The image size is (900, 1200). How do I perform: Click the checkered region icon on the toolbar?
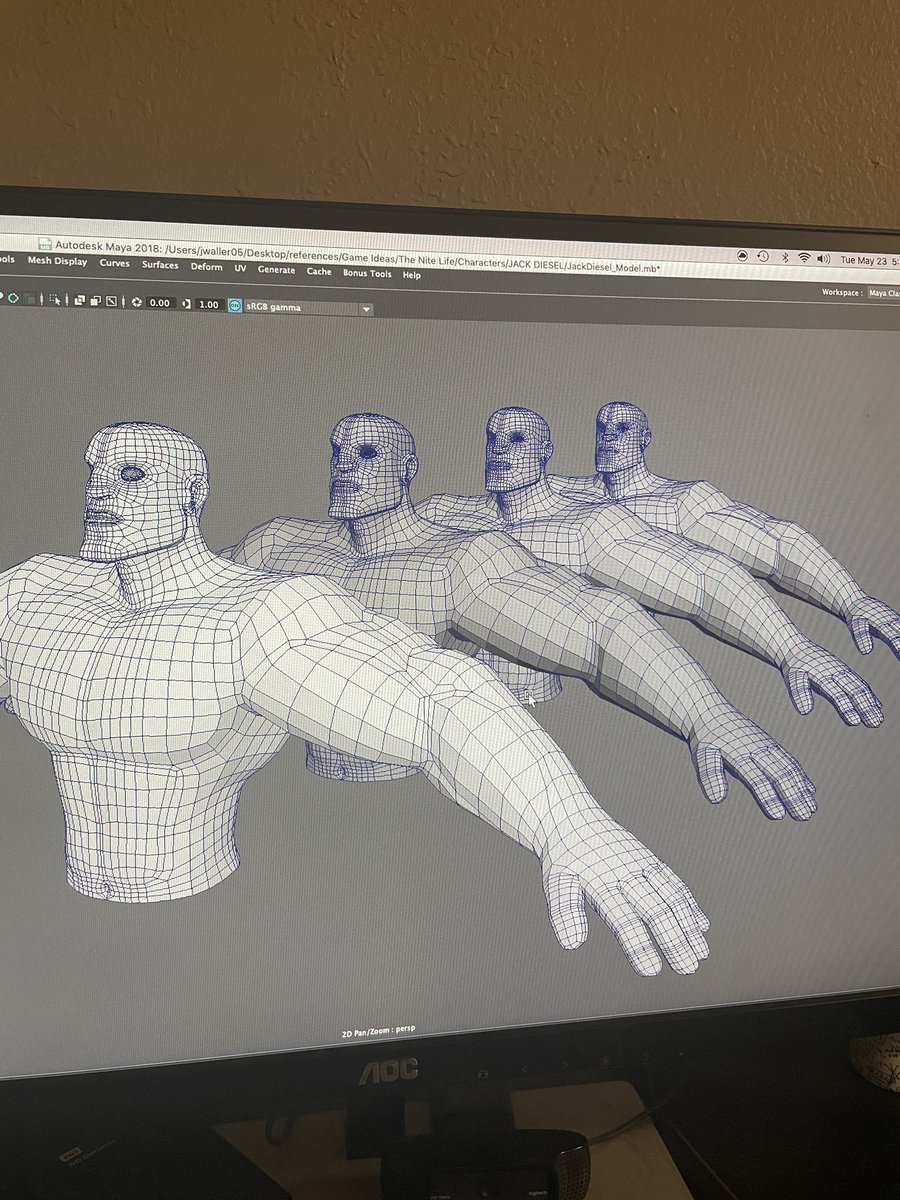(111, 302)
